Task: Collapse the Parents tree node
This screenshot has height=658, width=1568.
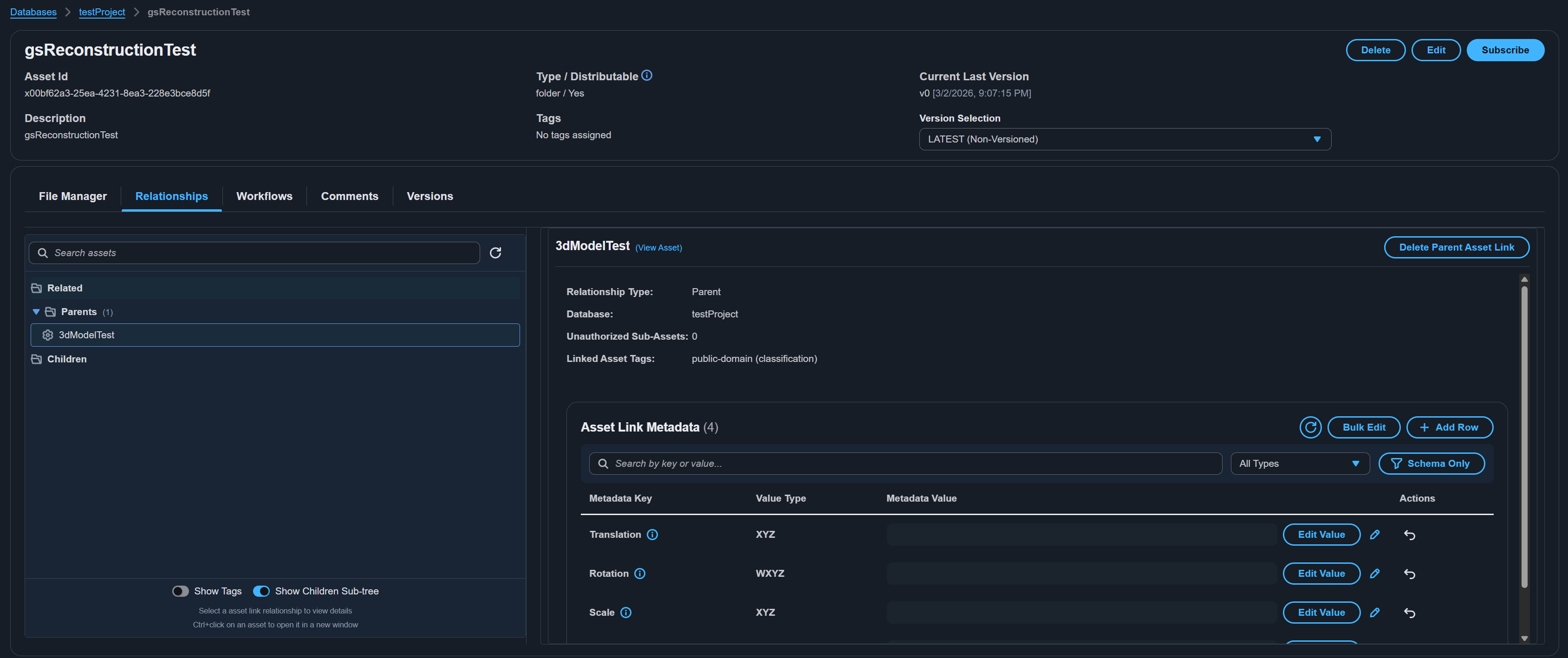Action: pos(36,312)
